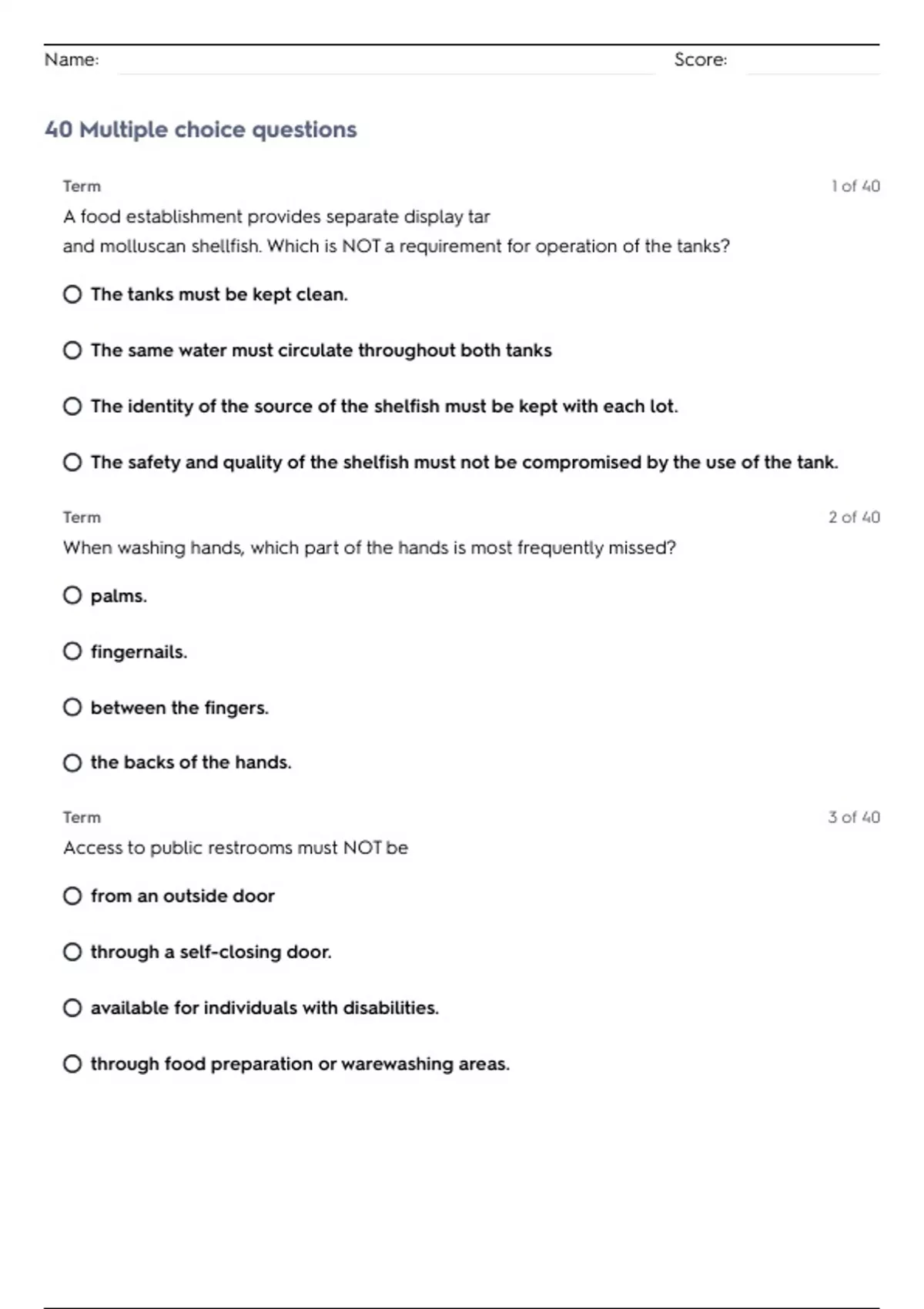Click the '3 of 40' question counter
The width and height of the screenshot is (924, 1309).
[854, 817]
